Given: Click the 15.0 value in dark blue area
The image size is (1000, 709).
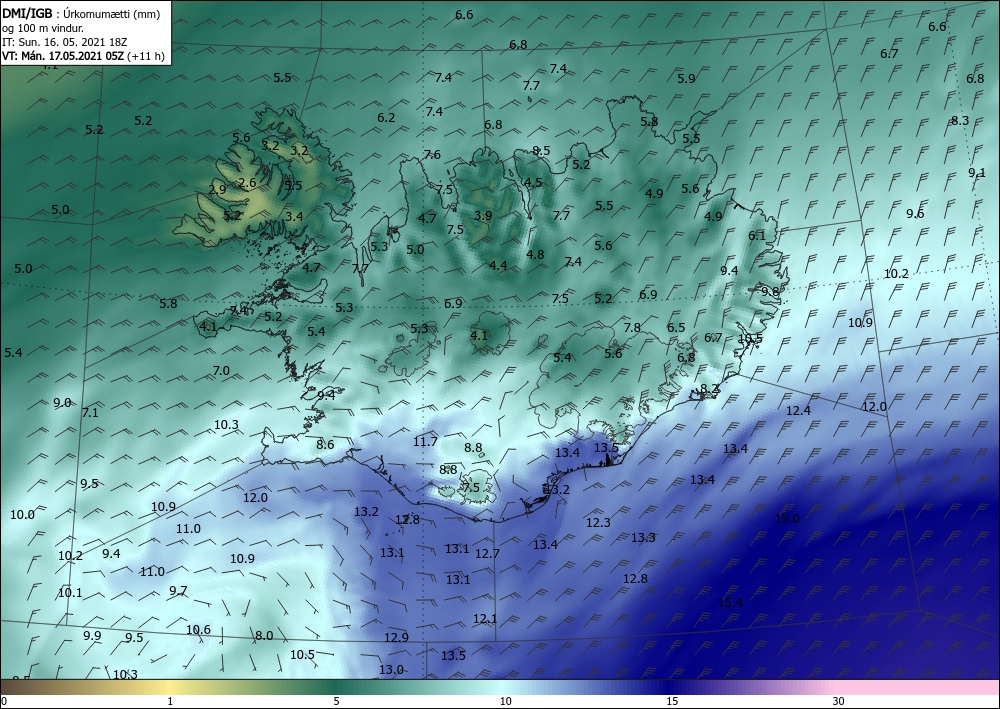Looking at the screenshot, I should [x=787, y=519].
